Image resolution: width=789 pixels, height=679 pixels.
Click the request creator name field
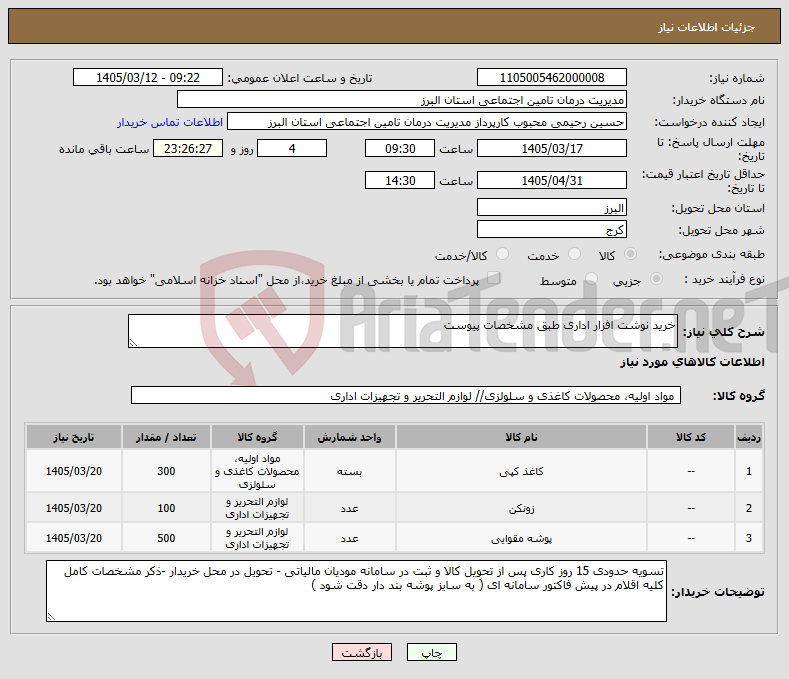pos(427,122)
